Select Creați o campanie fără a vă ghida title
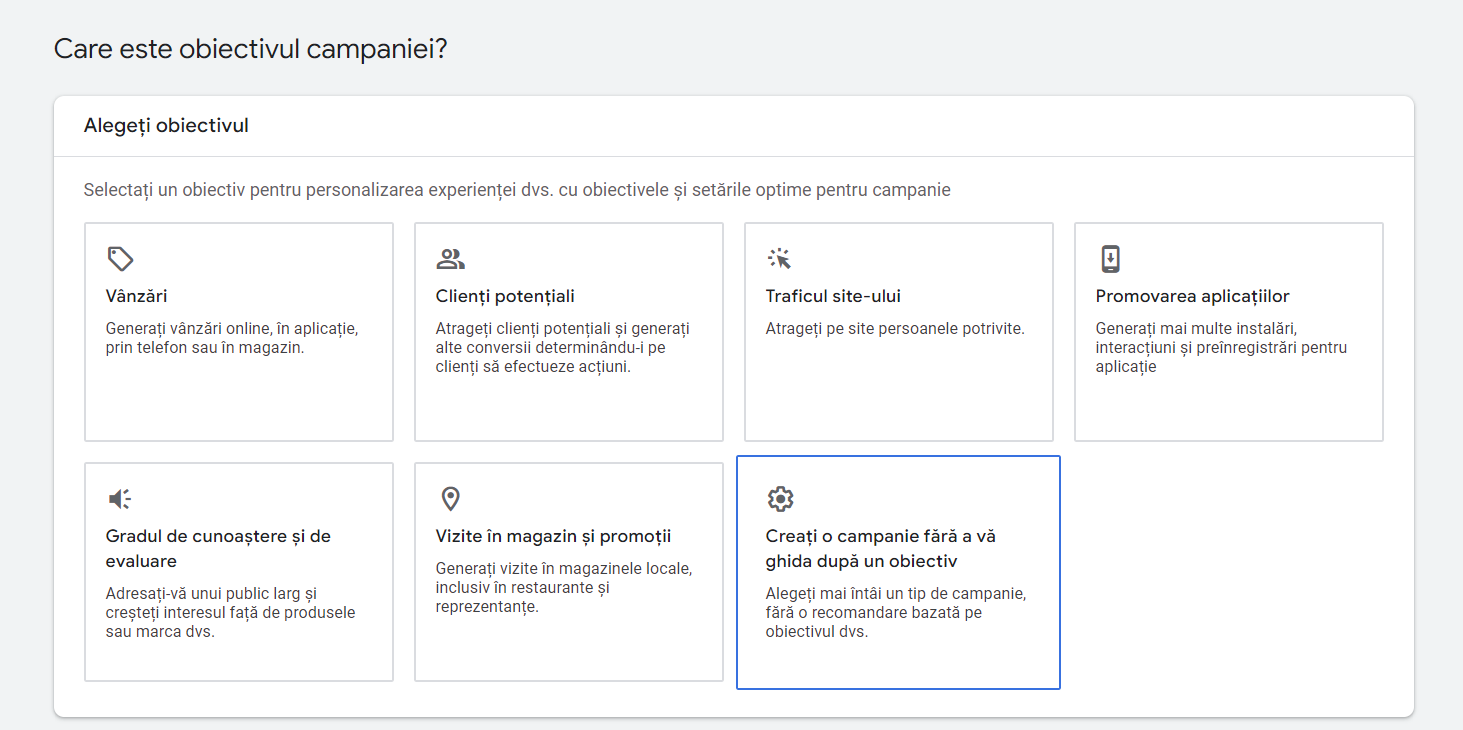 point(880,549)
